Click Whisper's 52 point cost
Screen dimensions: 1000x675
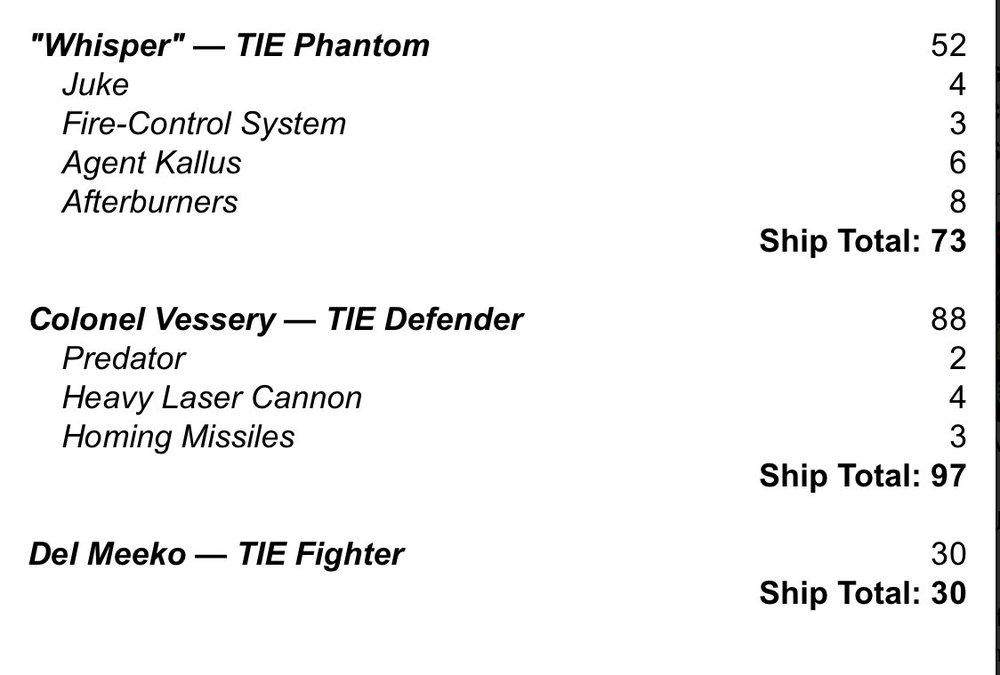coord(947,46)
